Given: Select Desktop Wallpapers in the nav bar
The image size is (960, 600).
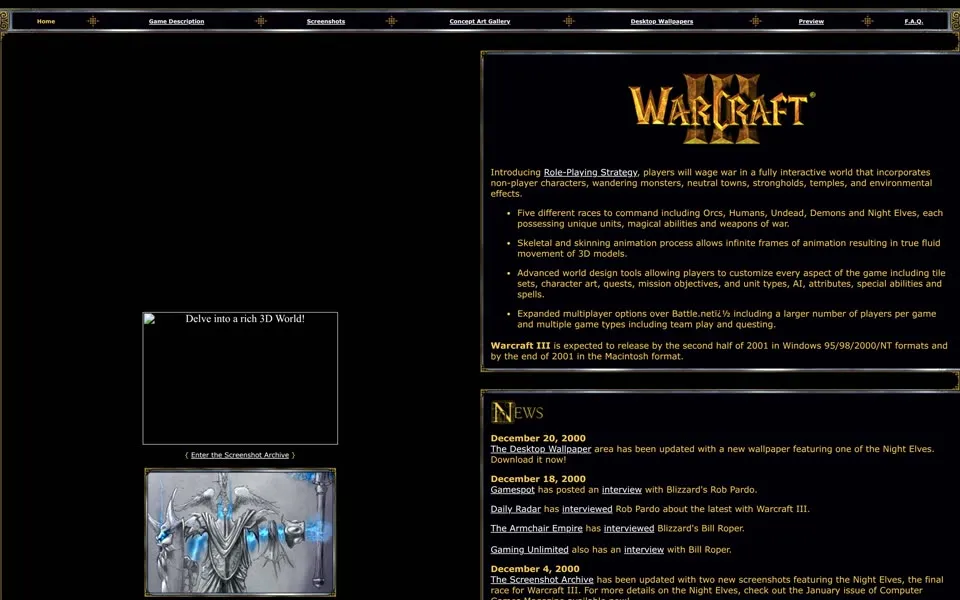Looking at the screenshot, I should tap(662, 21).
